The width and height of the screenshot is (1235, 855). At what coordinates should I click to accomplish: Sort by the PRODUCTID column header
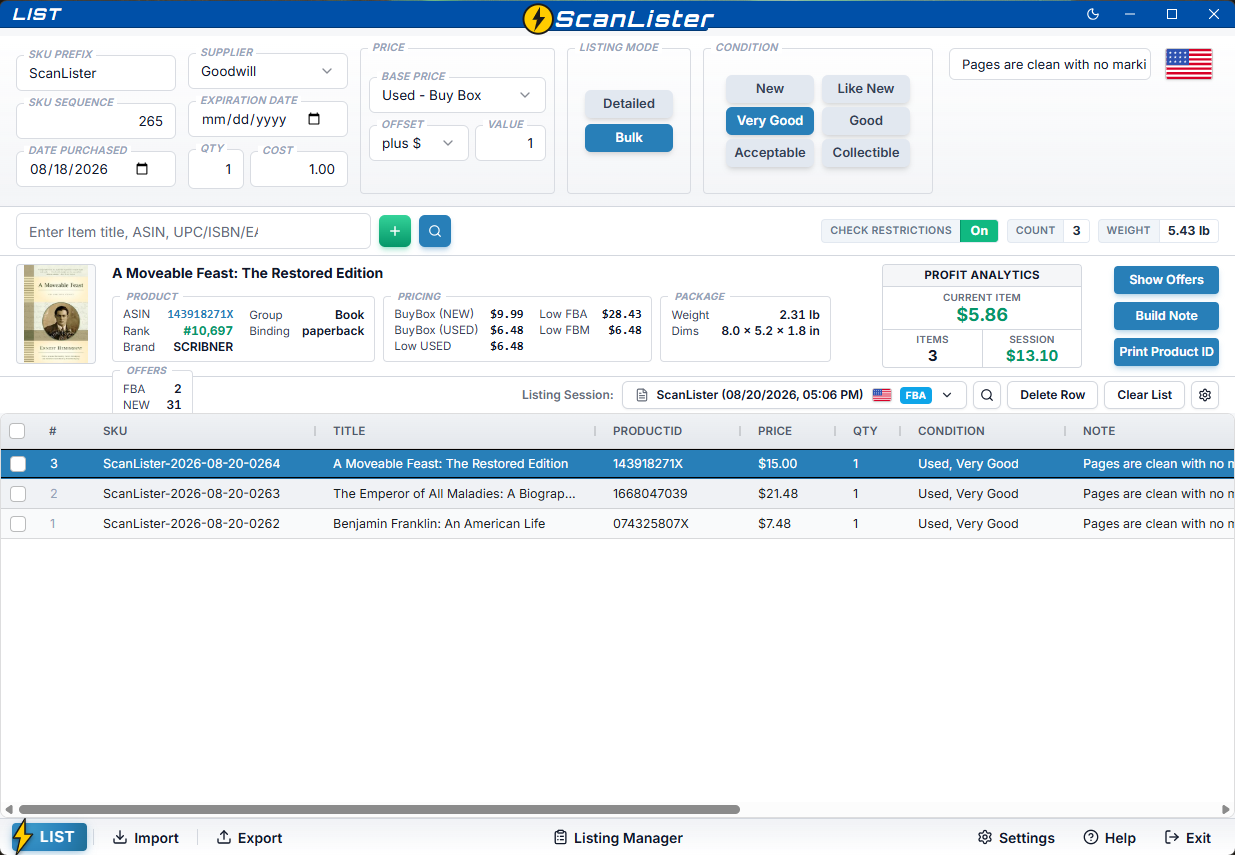tap(647, 431)
